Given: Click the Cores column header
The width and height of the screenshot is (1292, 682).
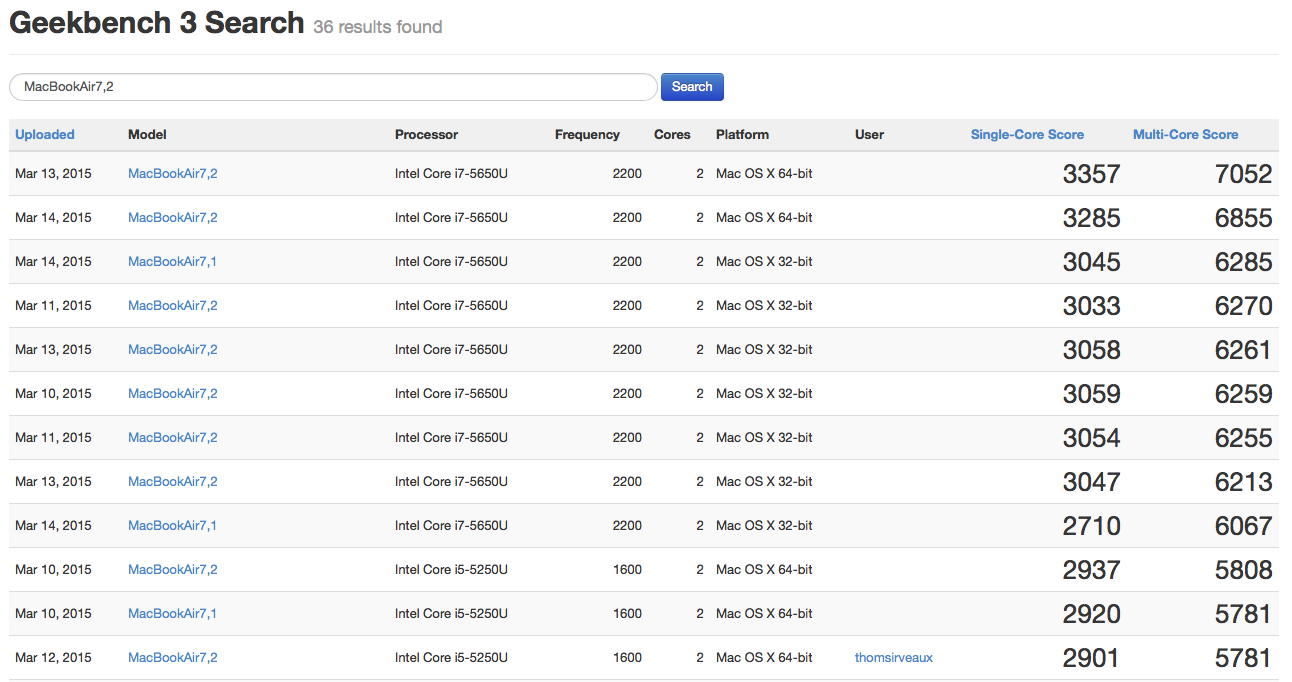Looking at the screenshot, I should click(672, 134).
